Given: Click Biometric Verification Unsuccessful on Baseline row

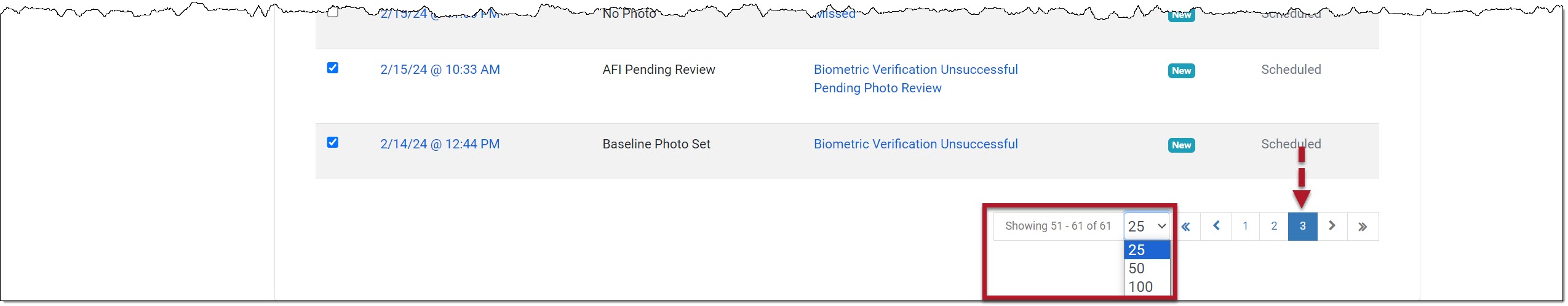Looking at the screenshot, I should click(x=915, y=144).
